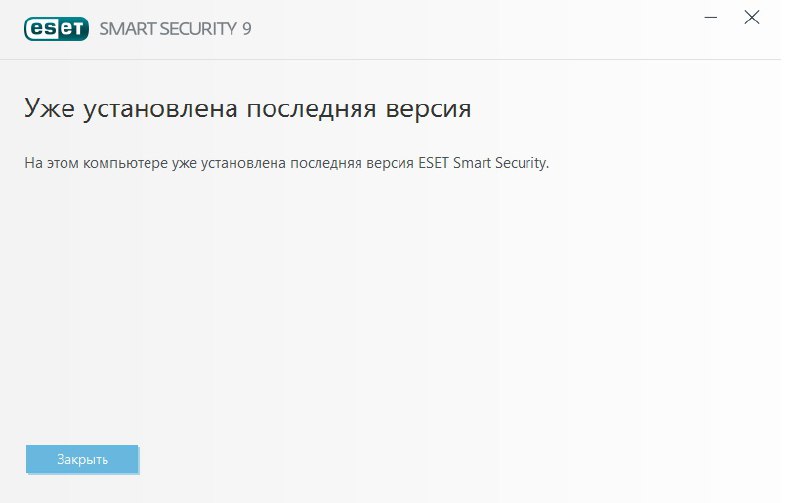Screen dimensions: 800x503
Task: Minimize the ESET installer window
Action: tap(711, 18)
